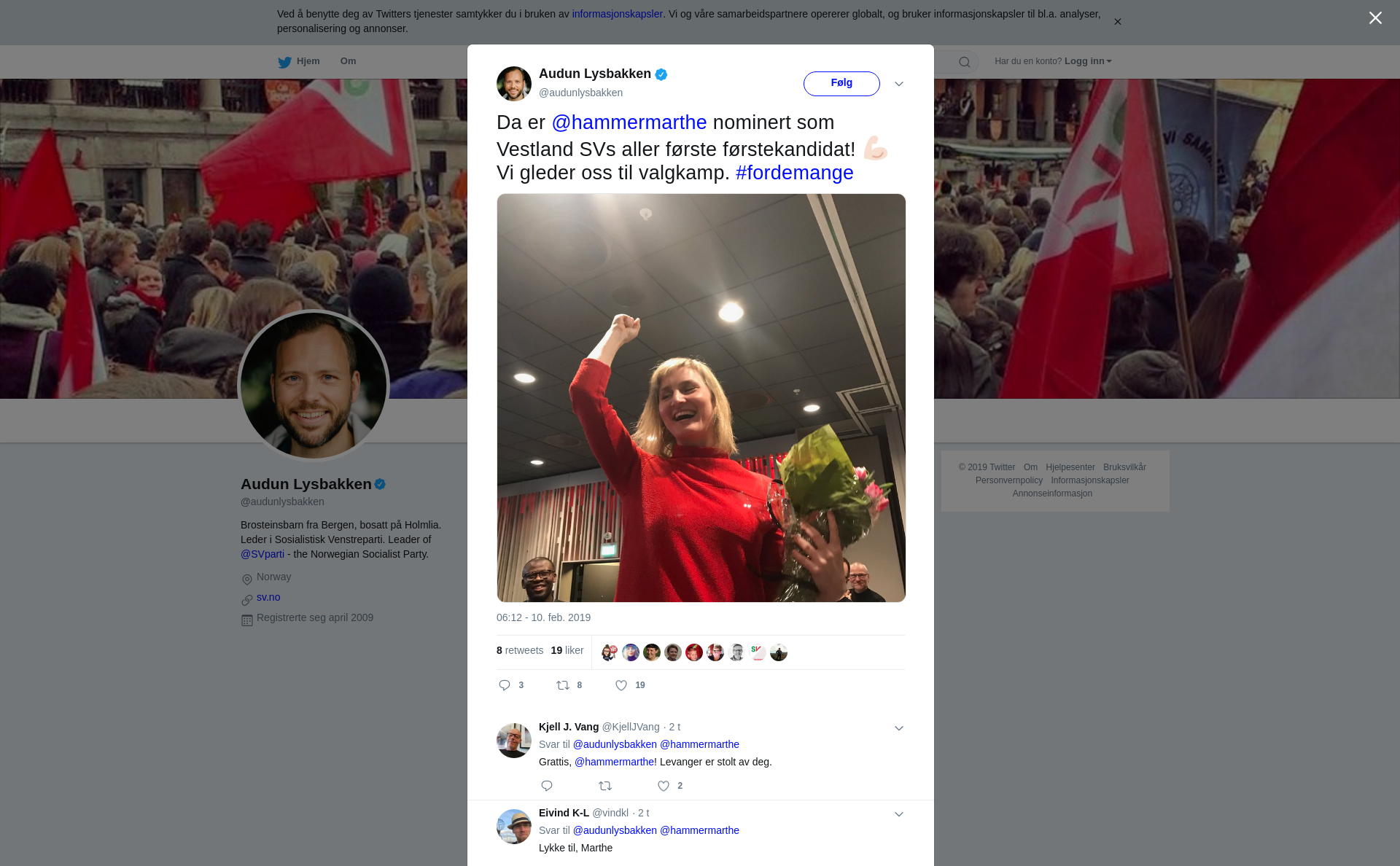Open the #fordemange hashtag link
The height and width of the screenshot is (866, 1400).
tap(794, 173)
